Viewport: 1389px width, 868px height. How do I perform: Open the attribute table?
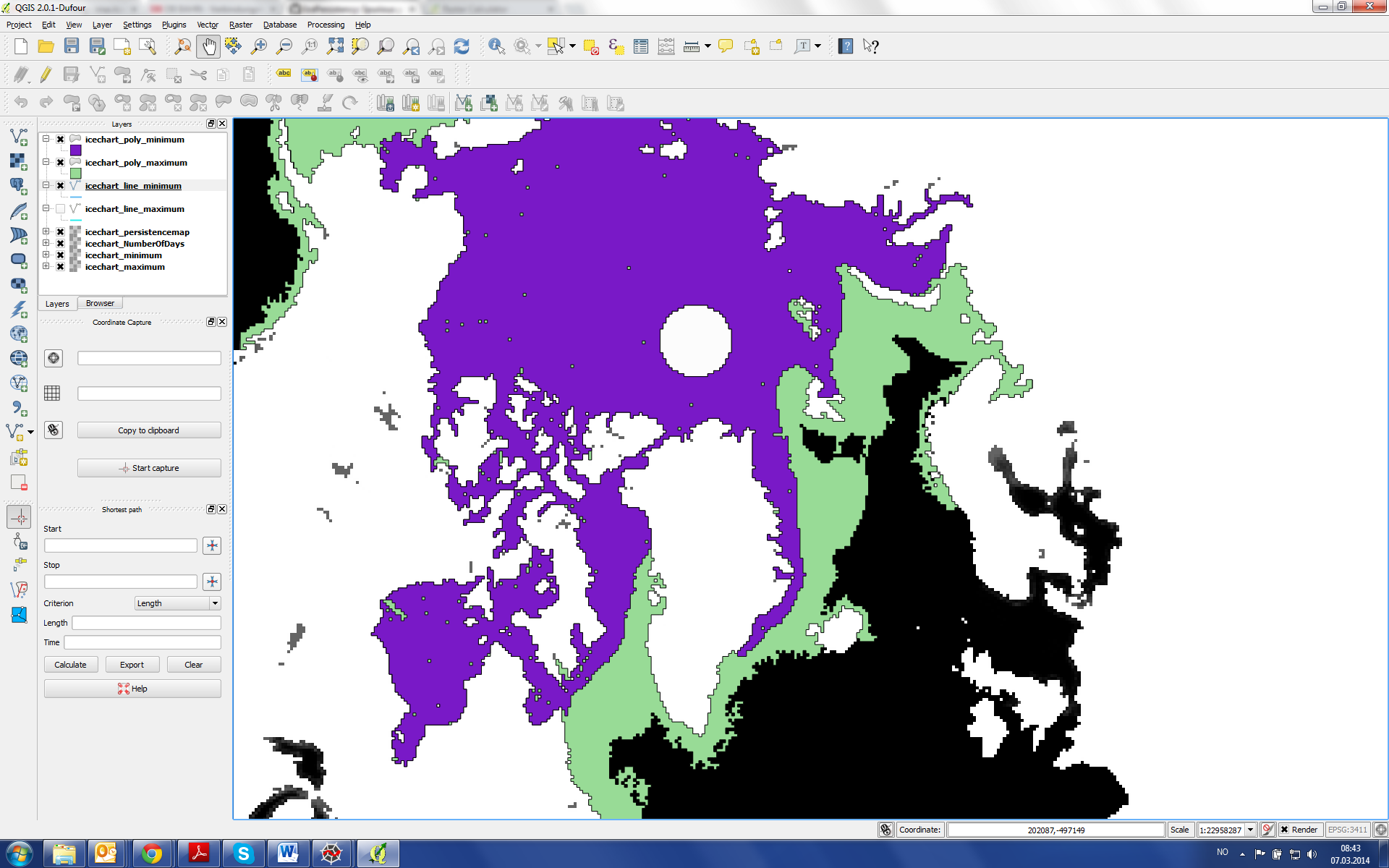[641, 46]
